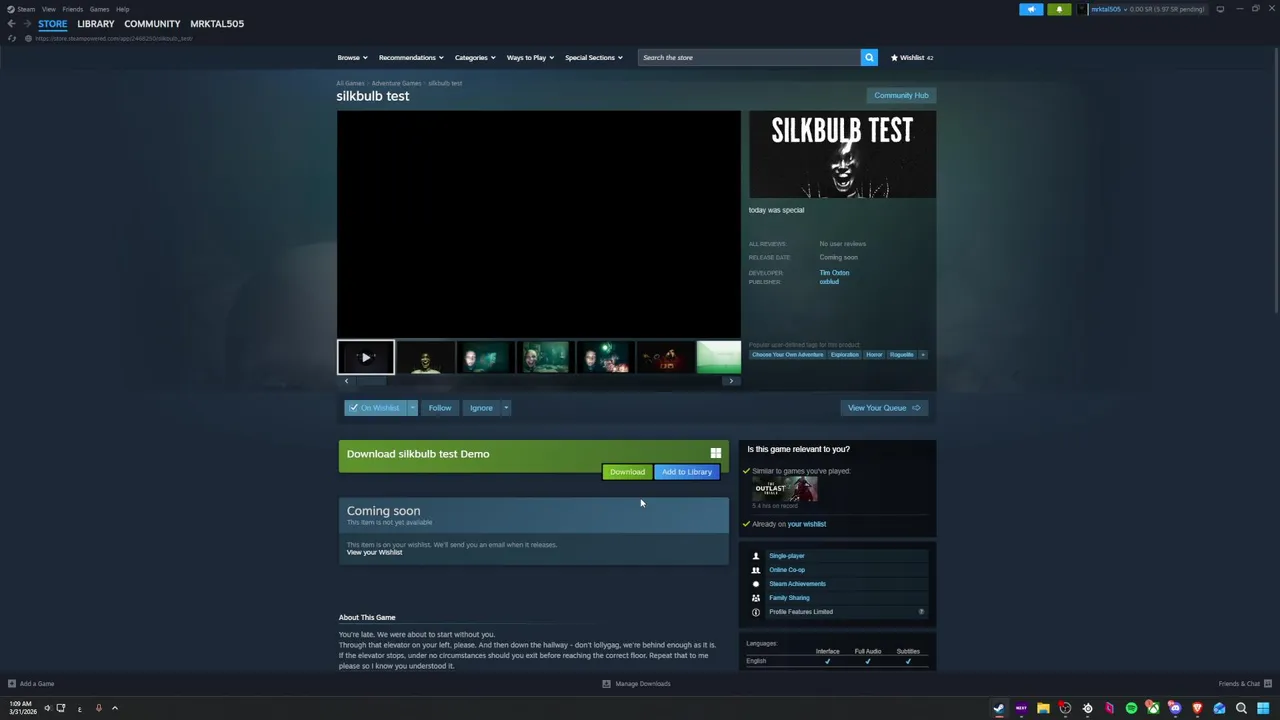Open Friends & Chat panel
The image size is (1280, 720).
click(x=1243, y=684)
